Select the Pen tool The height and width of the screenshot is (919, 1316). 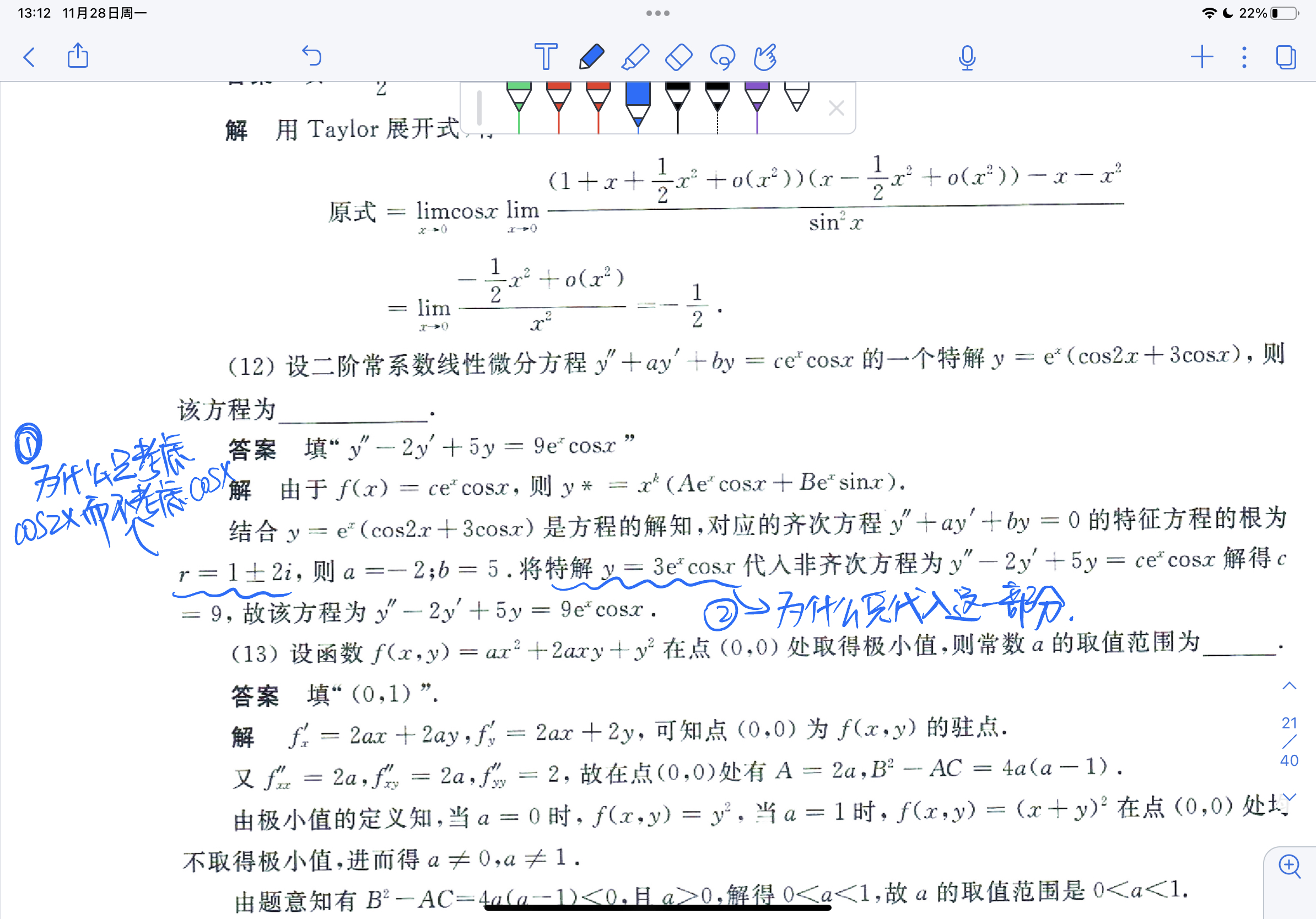point(591,57)
